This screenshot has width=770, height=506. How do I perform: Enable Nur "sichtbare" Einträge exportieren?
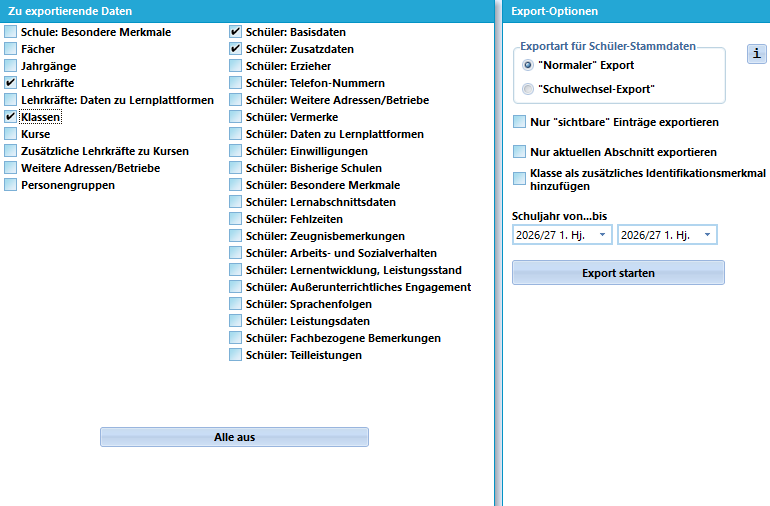click(x=519, y=122)
